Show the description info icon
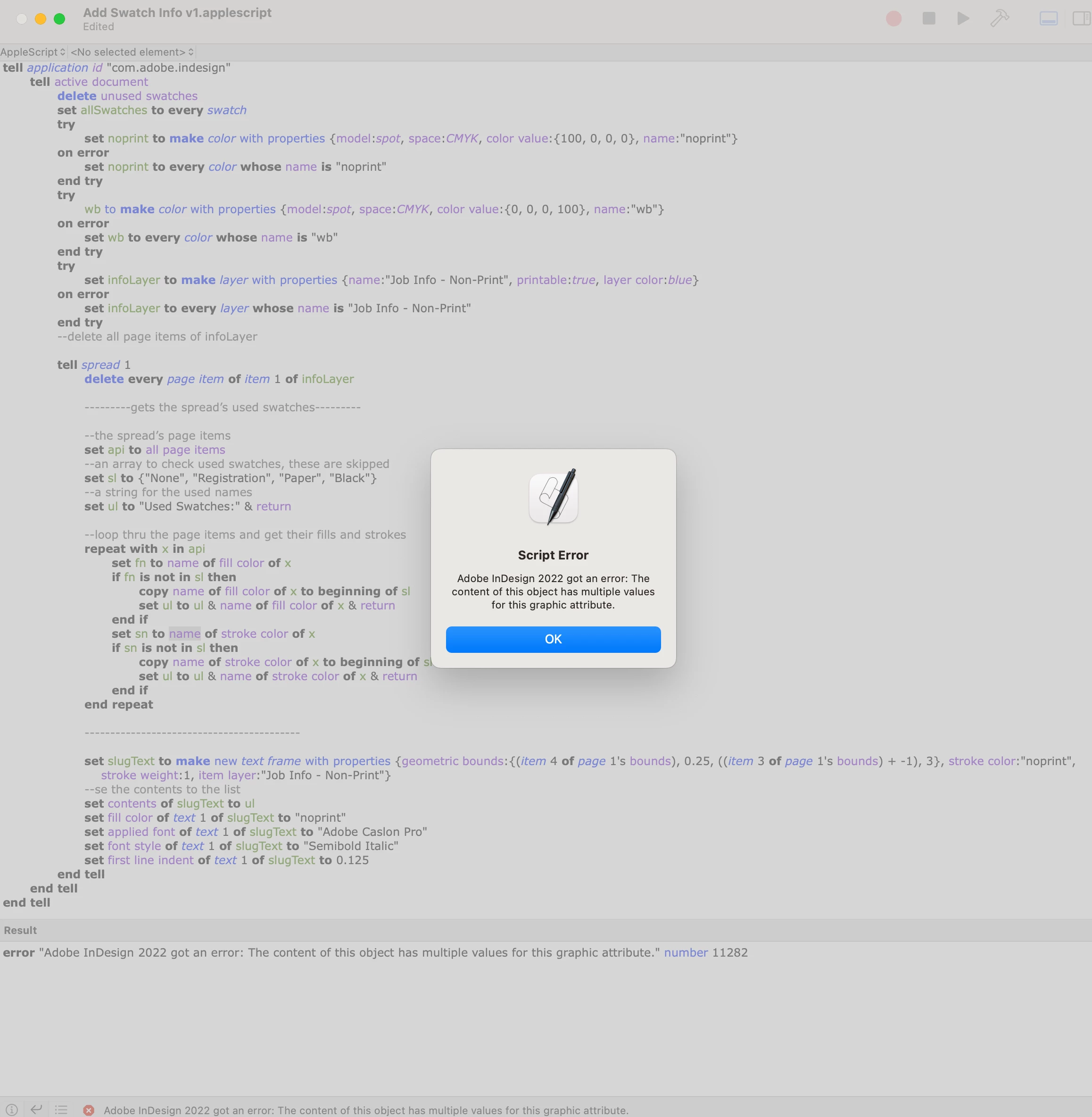The width and height of the screenshot is (1092, 1117). pyautogui.click(x=11, y=1109)
